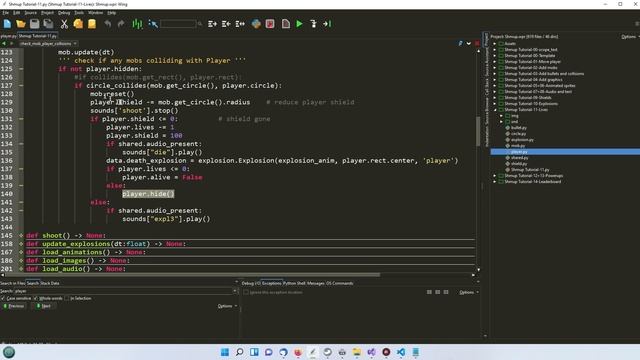
Task: Click the Windows Start button on taskbar
Action: pos(224,352)
